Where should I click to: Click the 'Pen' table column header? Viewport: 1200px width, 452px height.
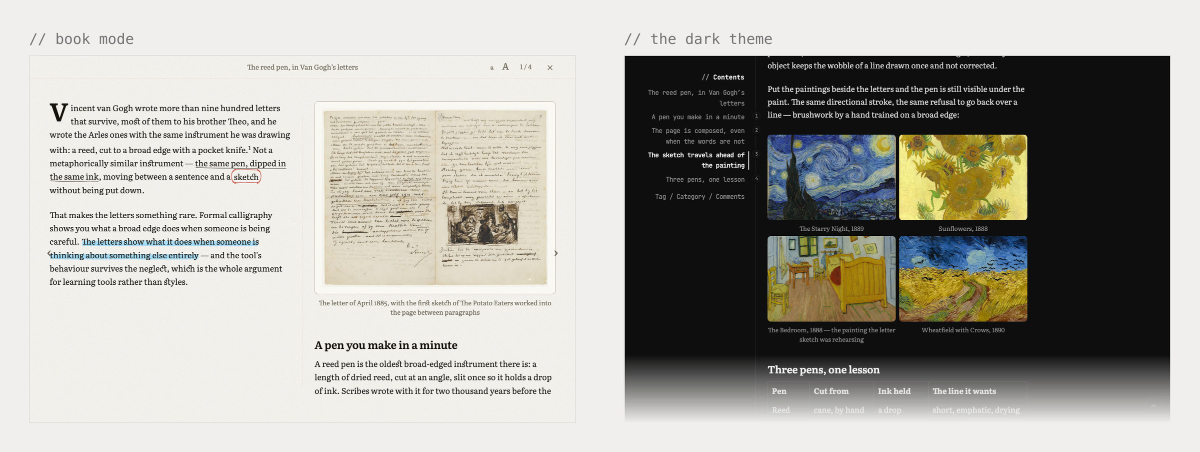pyautogui.click(x=779, y=391)
